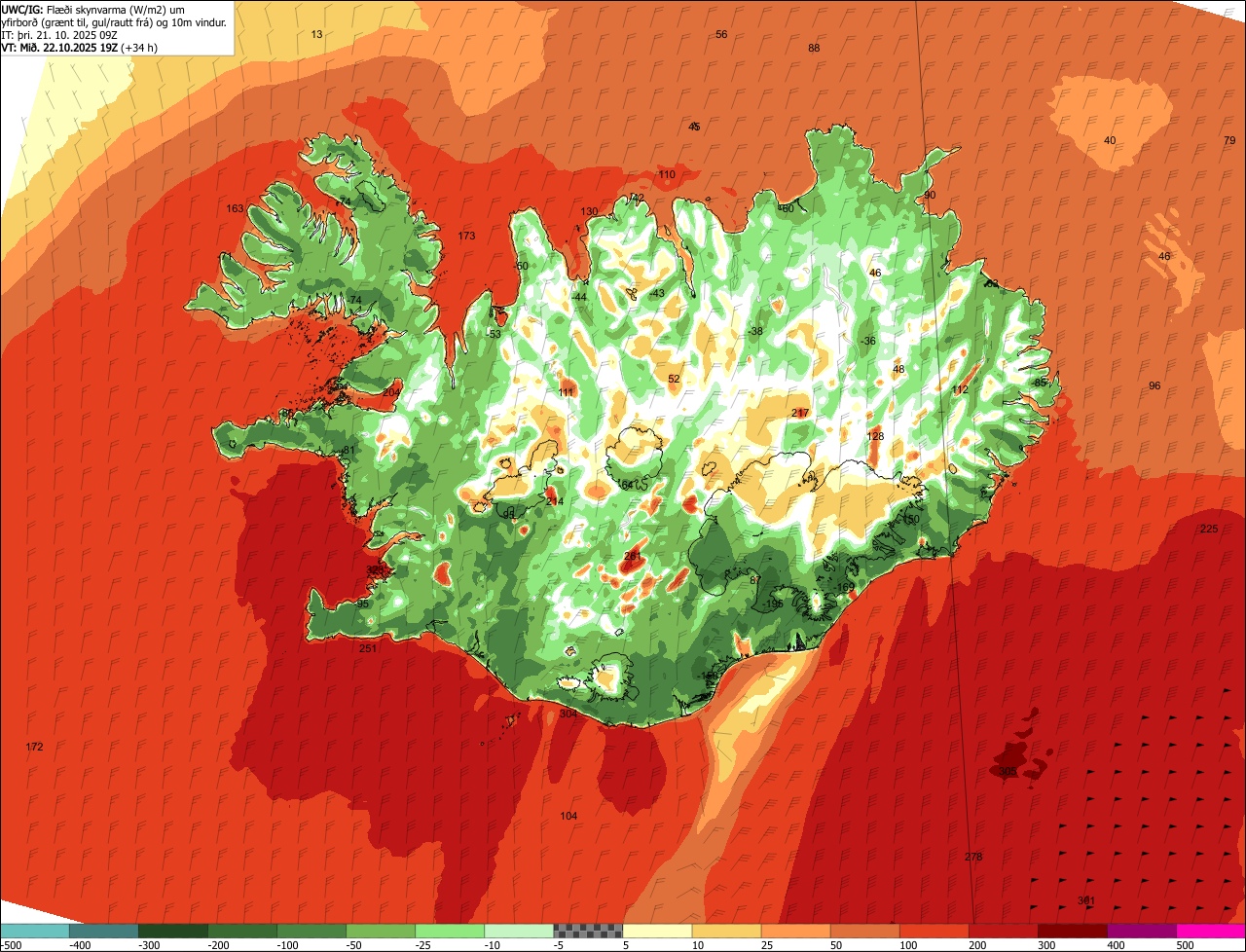Click the legend swatch between 300 and 400
Viewport: 1246px width, 952px height.
tap(1072, 931)
